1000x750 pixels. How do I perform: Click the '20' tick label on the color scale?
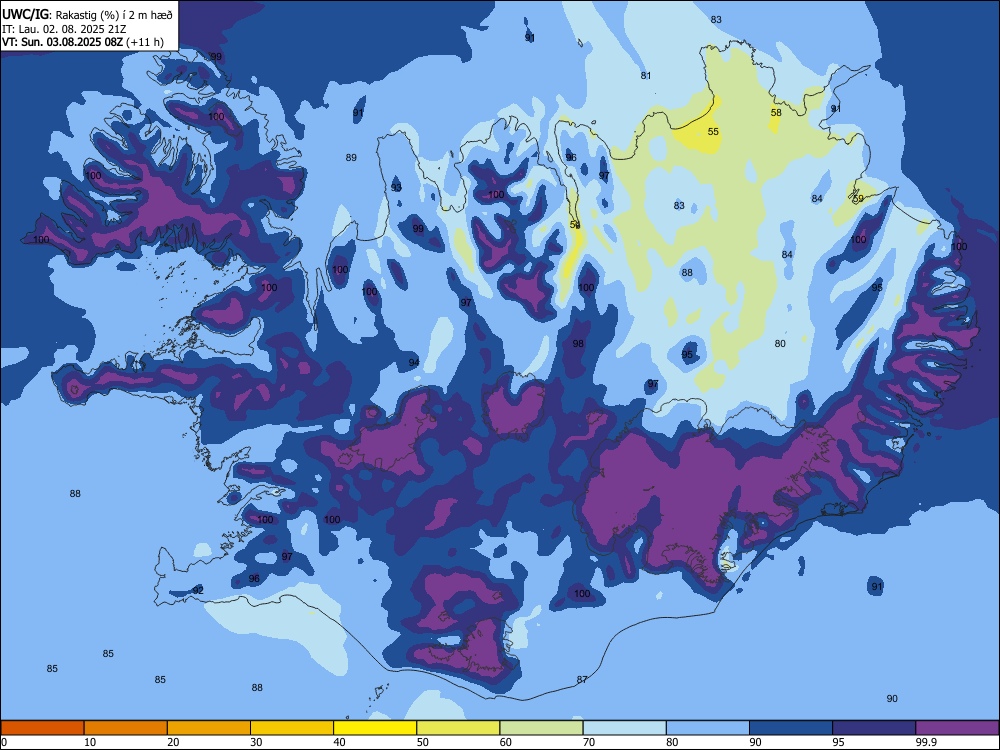click(173, 742)
